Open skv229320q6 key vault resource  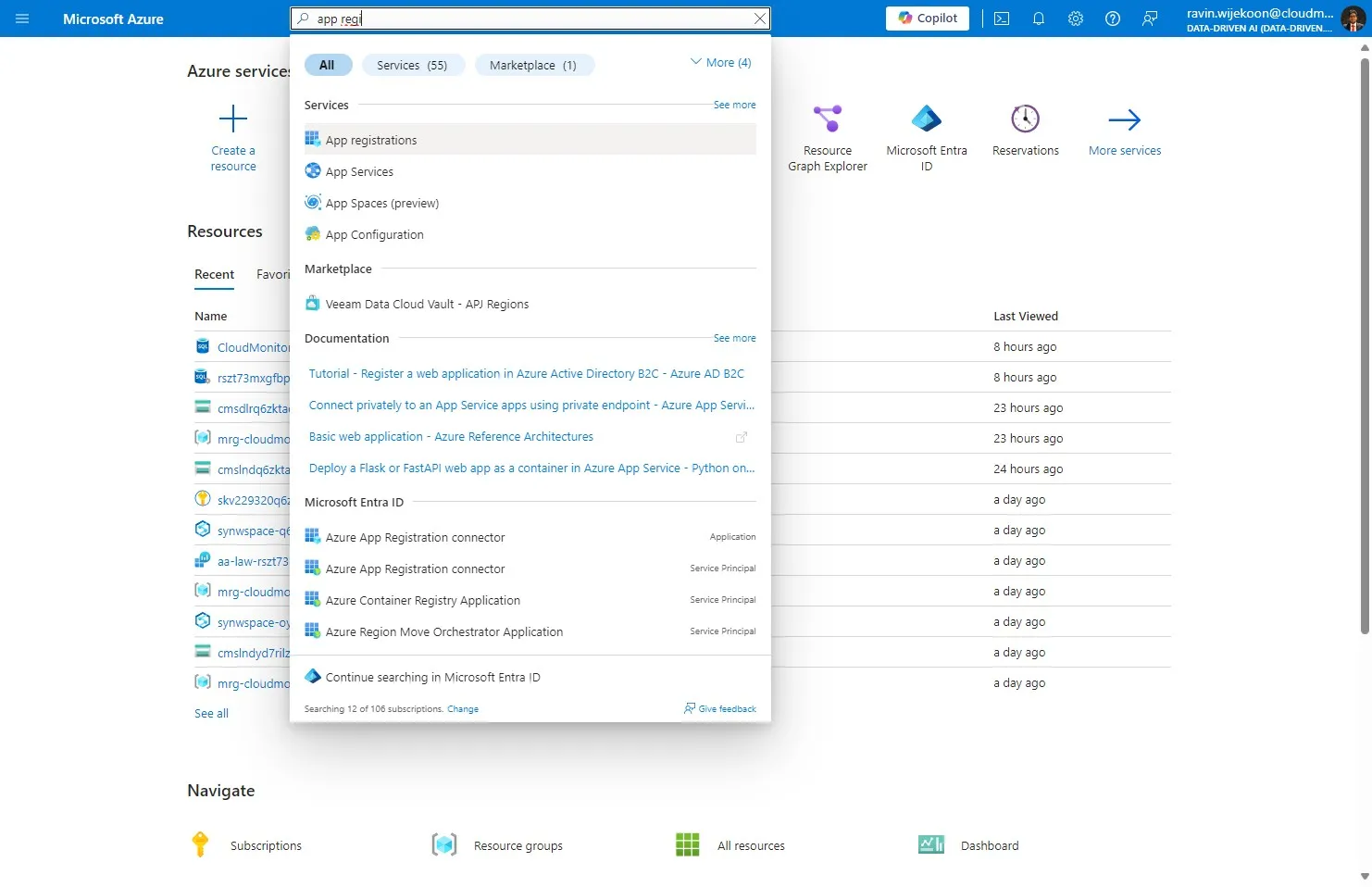pyautogui.click(x=253, y=500)
